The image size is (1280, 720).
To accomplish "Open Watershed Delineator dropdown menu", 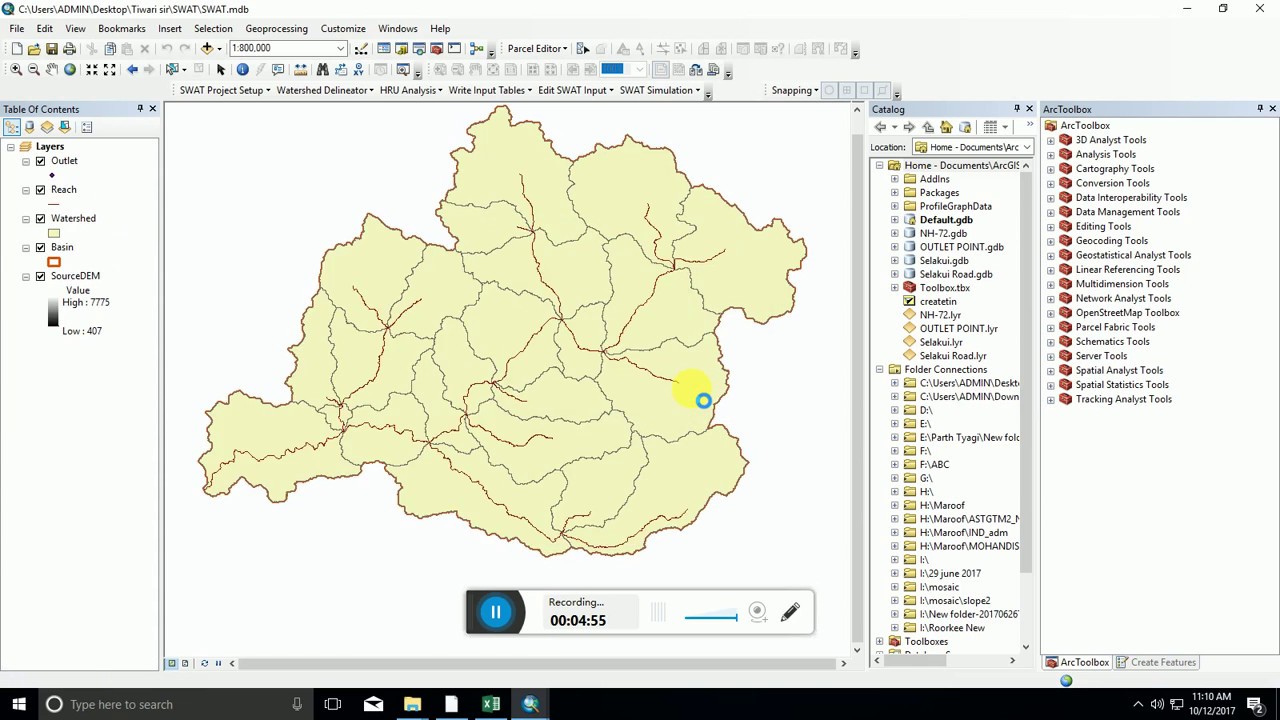I will (325, 90).
